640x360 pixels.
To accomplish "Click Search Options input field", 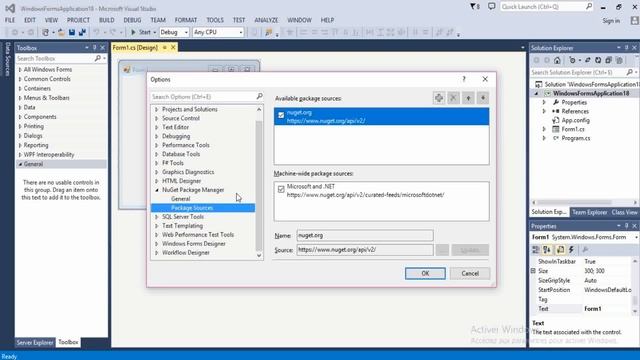I will [203, 97].
